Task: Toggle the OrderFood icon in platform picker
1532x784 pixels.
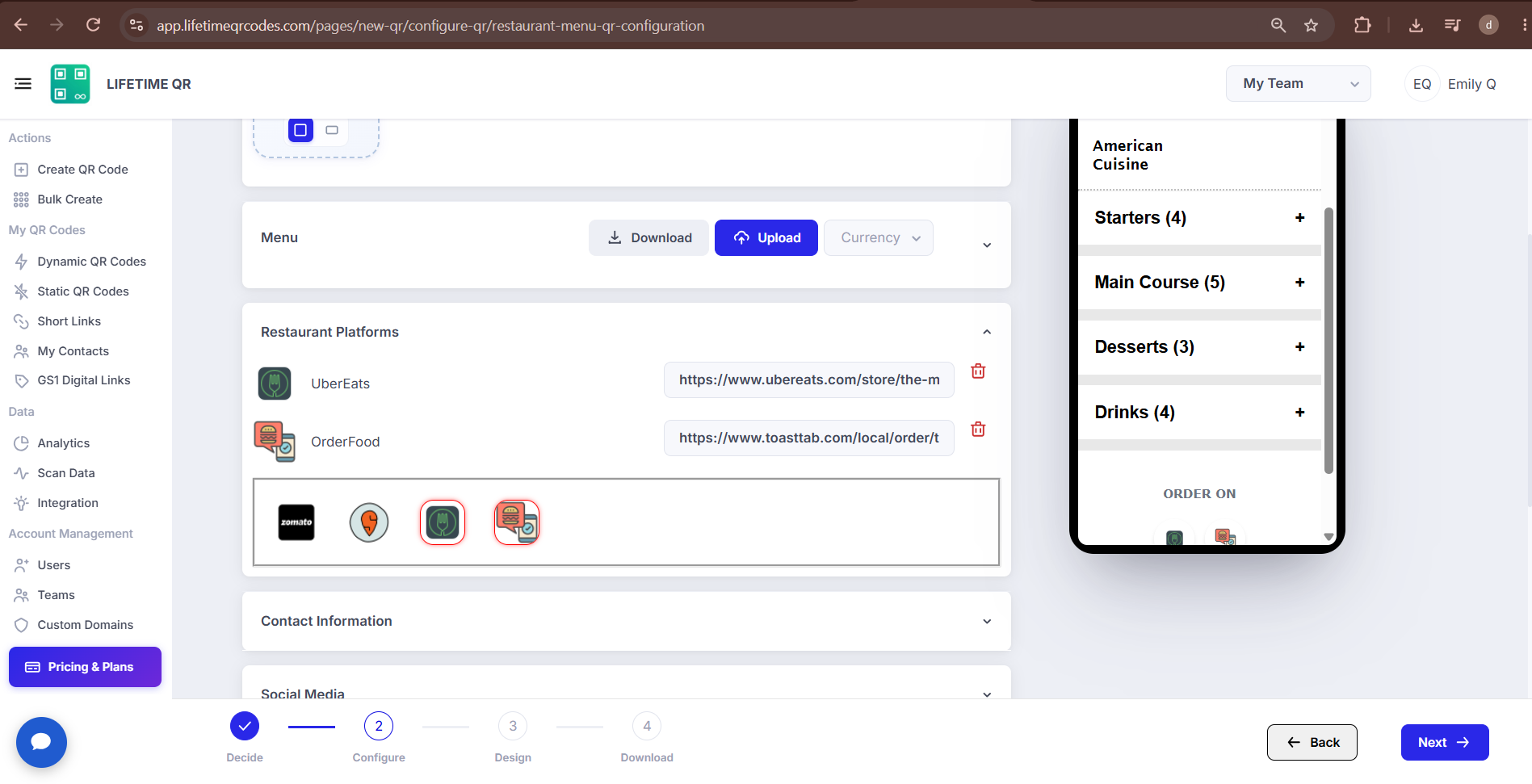Action: [x=517, y=522]
